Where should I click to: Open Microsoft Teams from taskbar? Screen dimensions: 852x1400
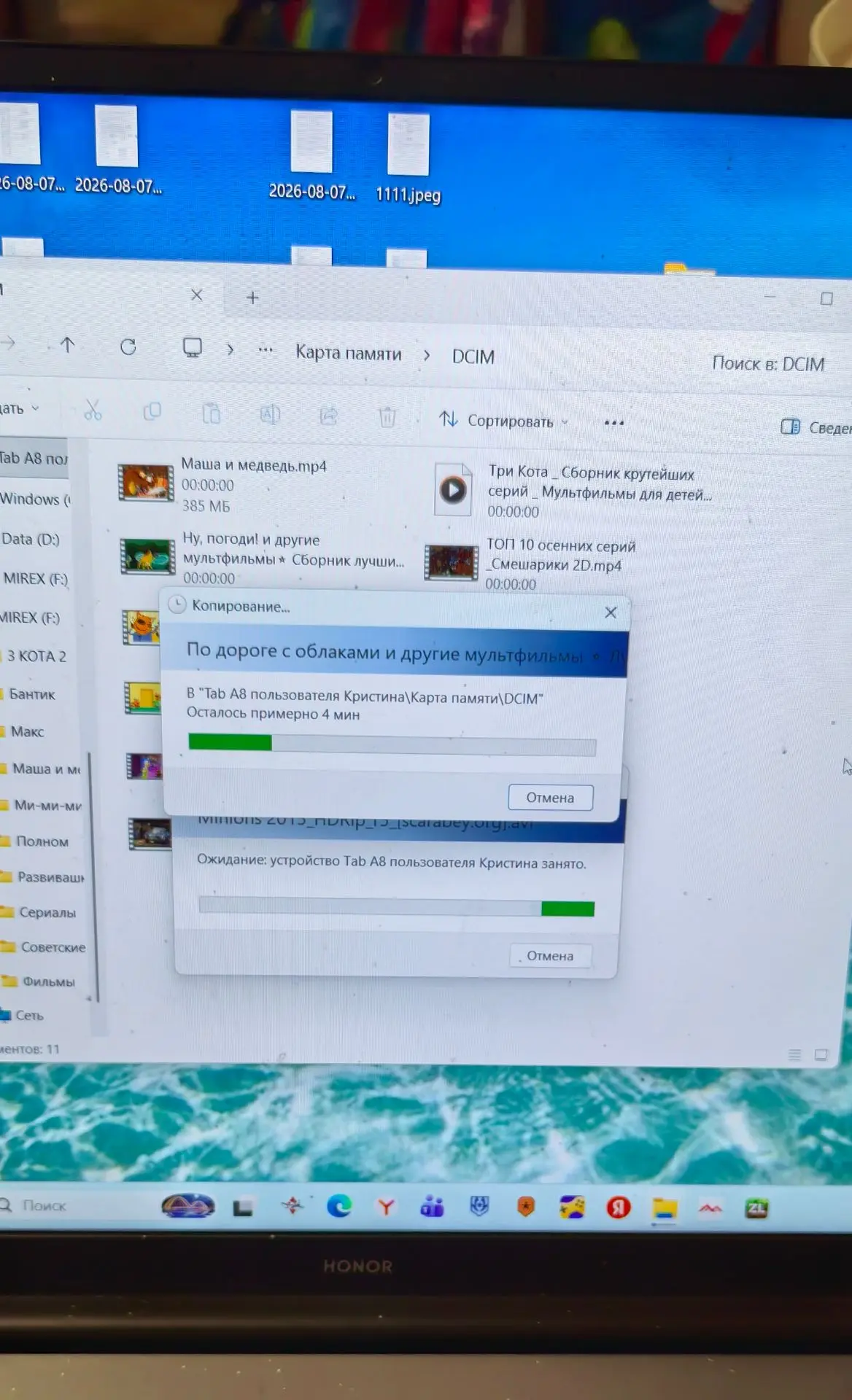432,1207
